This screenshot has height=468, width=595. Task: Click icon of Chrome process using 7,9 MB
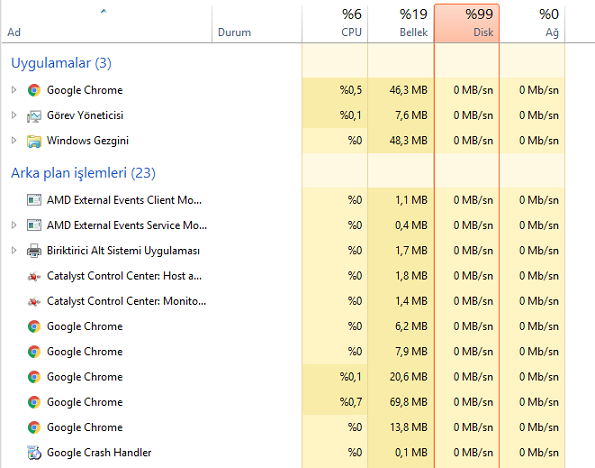[x=34, y=352]
